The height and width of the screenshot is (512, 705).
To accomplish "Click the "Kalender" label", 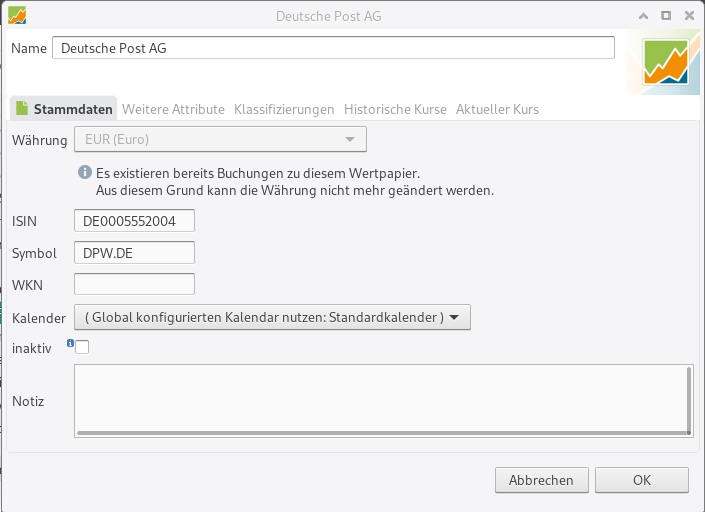I will coord(39,318).
